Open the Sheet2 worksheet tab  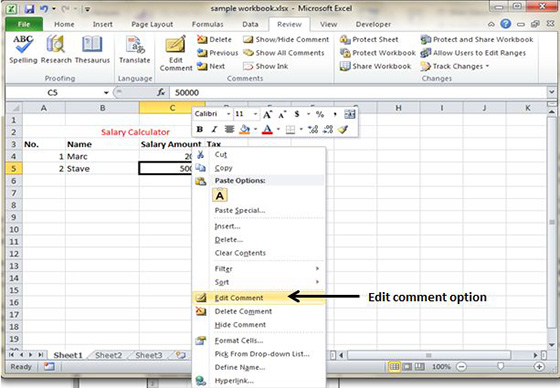click(109, 355)
